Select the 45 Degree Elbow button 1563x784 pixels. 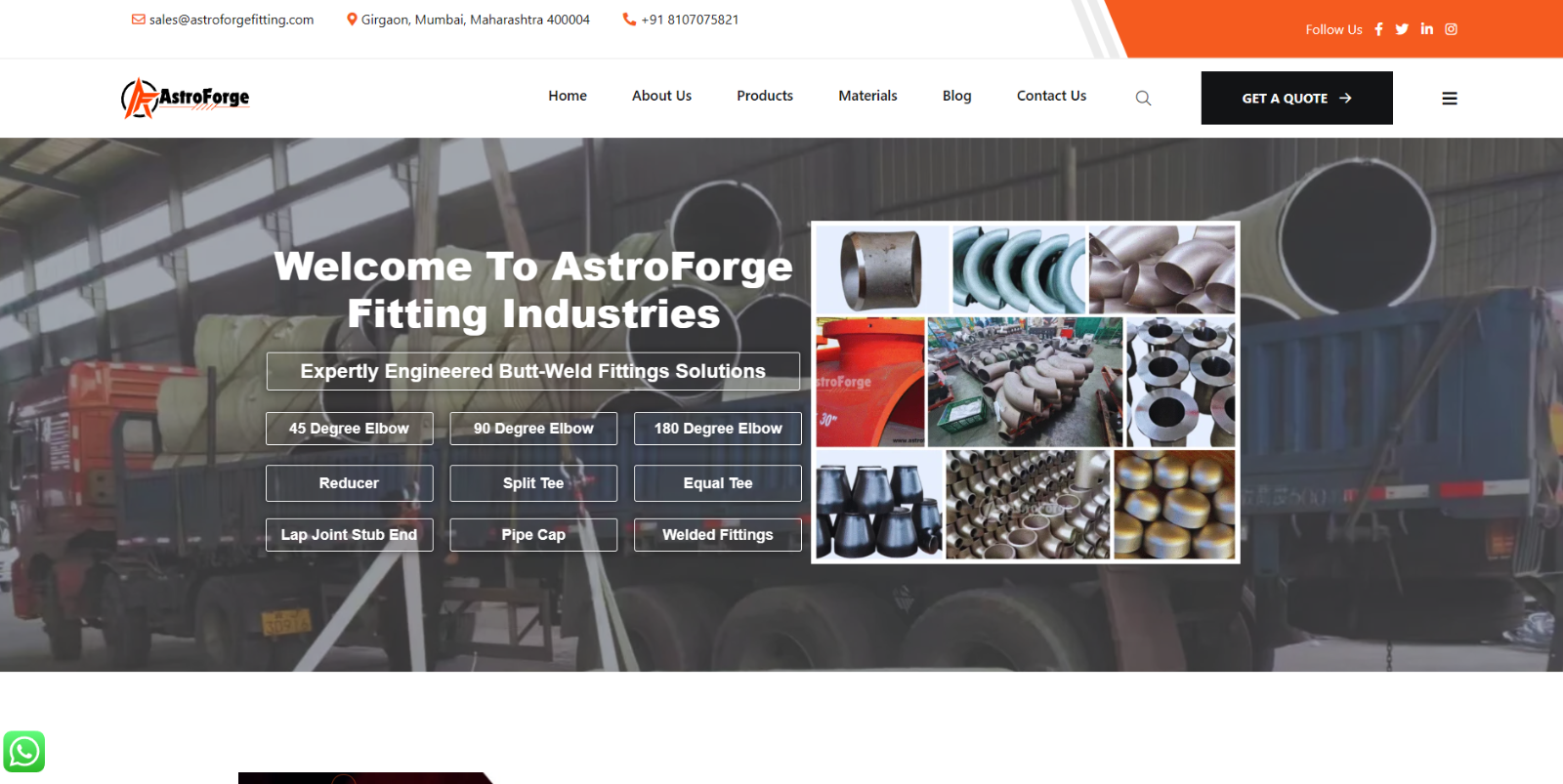[x=350, y=429]
